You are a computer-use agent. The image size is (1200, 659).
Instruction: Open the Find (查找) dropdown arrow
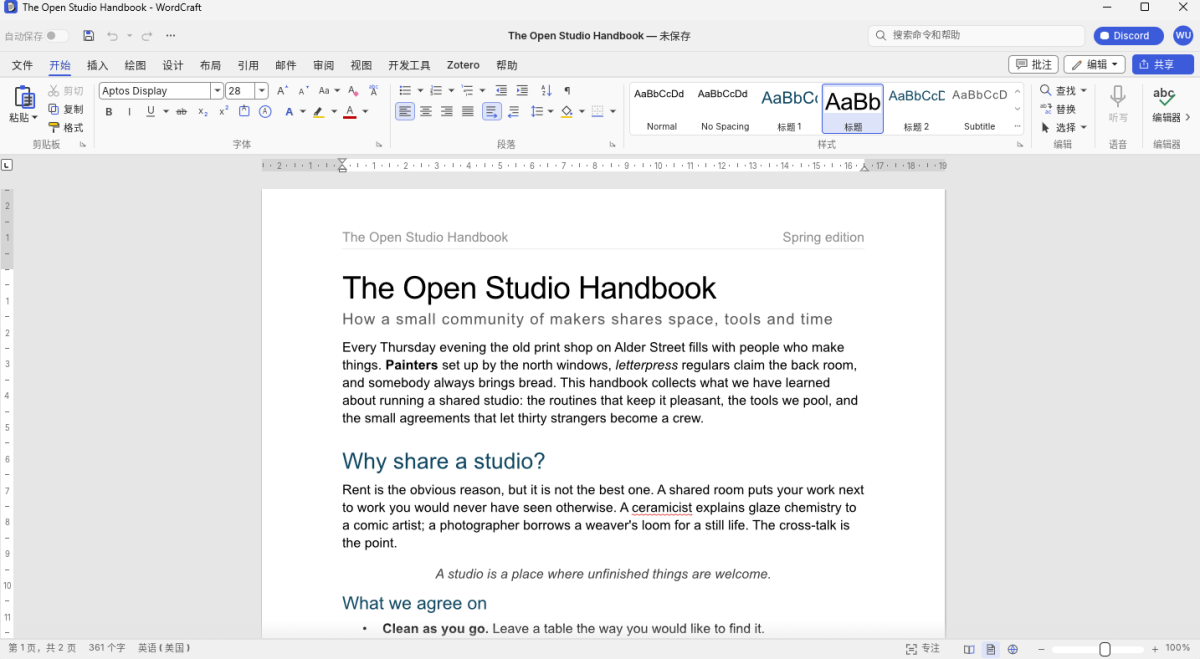tap(1084, 91)
